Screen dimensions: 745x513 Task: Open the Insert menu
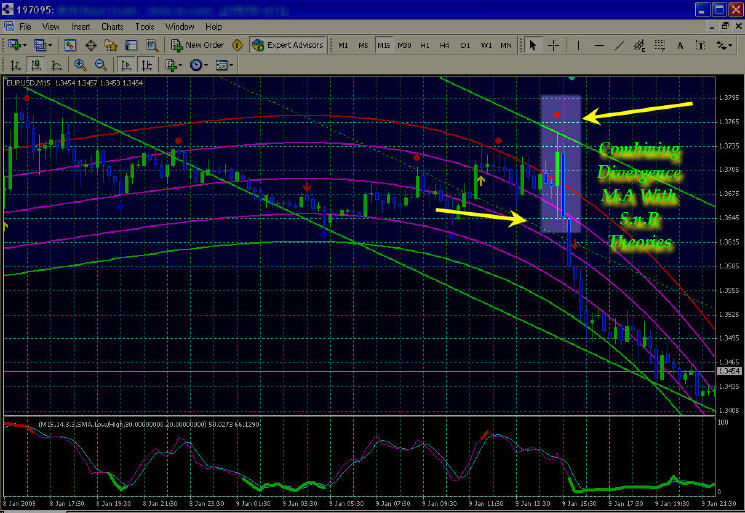(80, 27)
